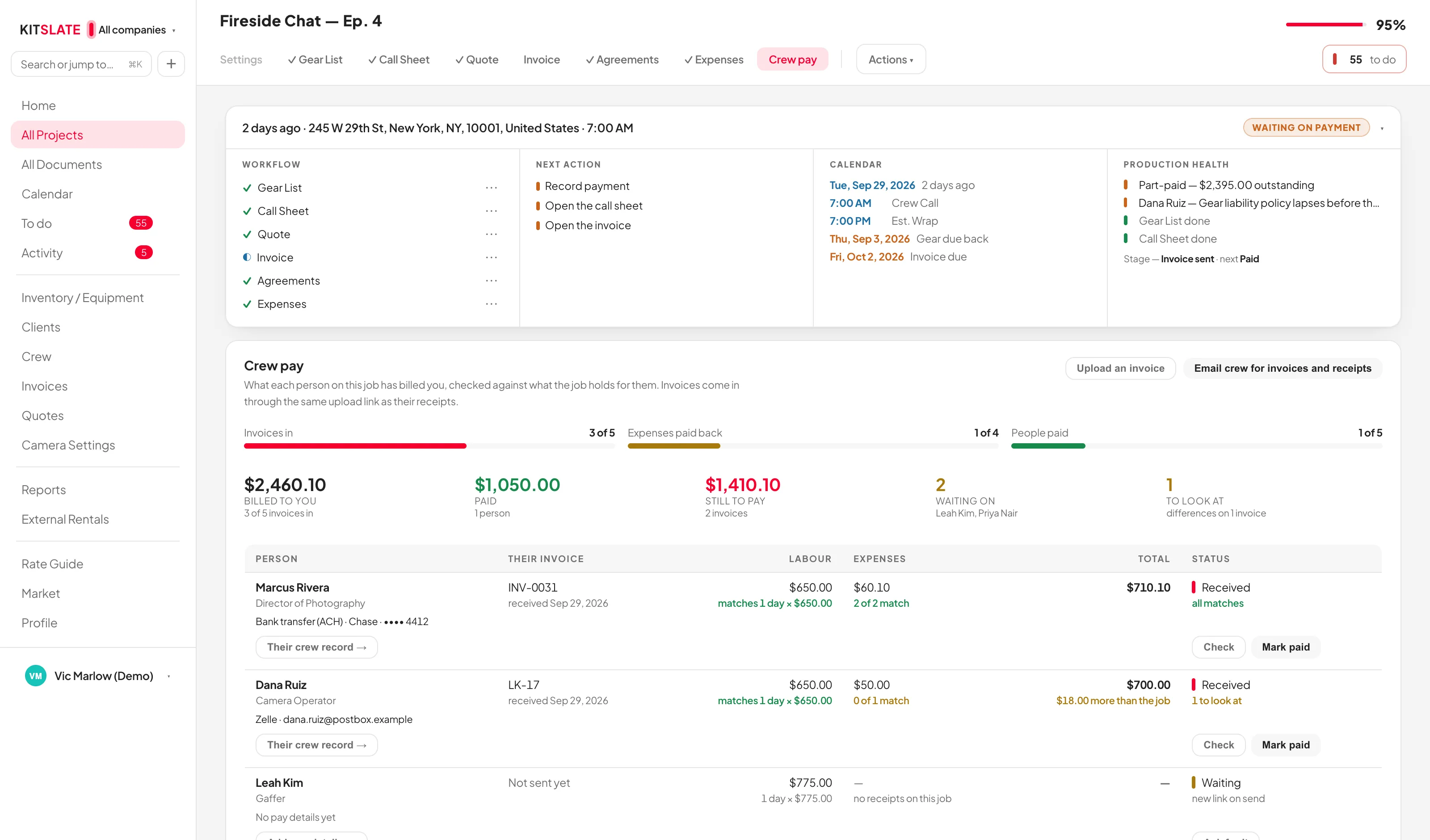
Task: Expand the All companies dropdown
Action: pyautogui.click(x=137, y=29)
